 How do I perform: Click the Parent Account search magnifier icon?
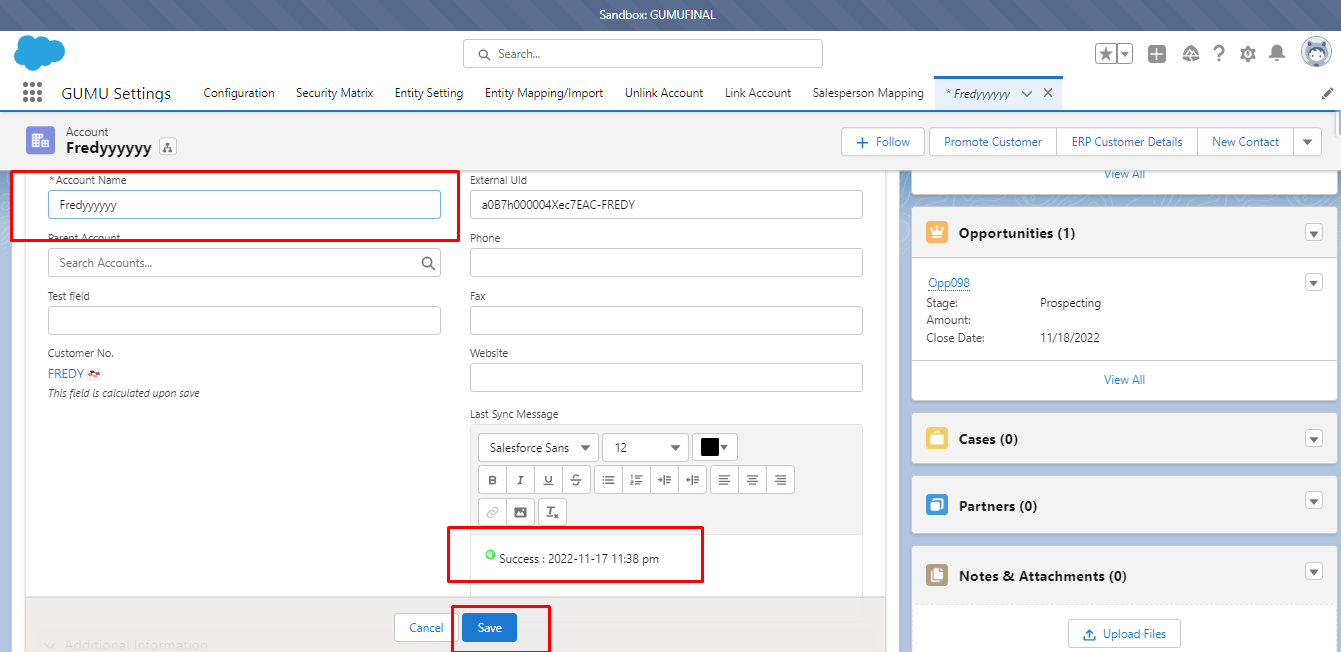pyautogui.click(x=428, y=263)
